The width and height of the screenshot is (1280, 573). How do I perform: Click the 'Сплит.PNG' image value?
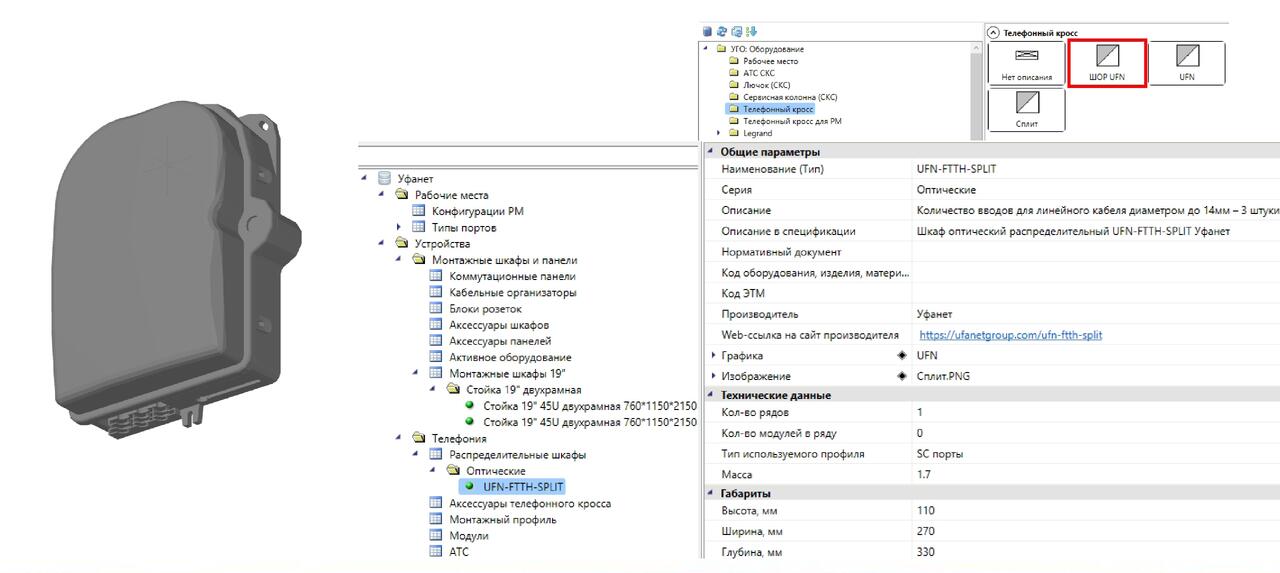point(943,376)
